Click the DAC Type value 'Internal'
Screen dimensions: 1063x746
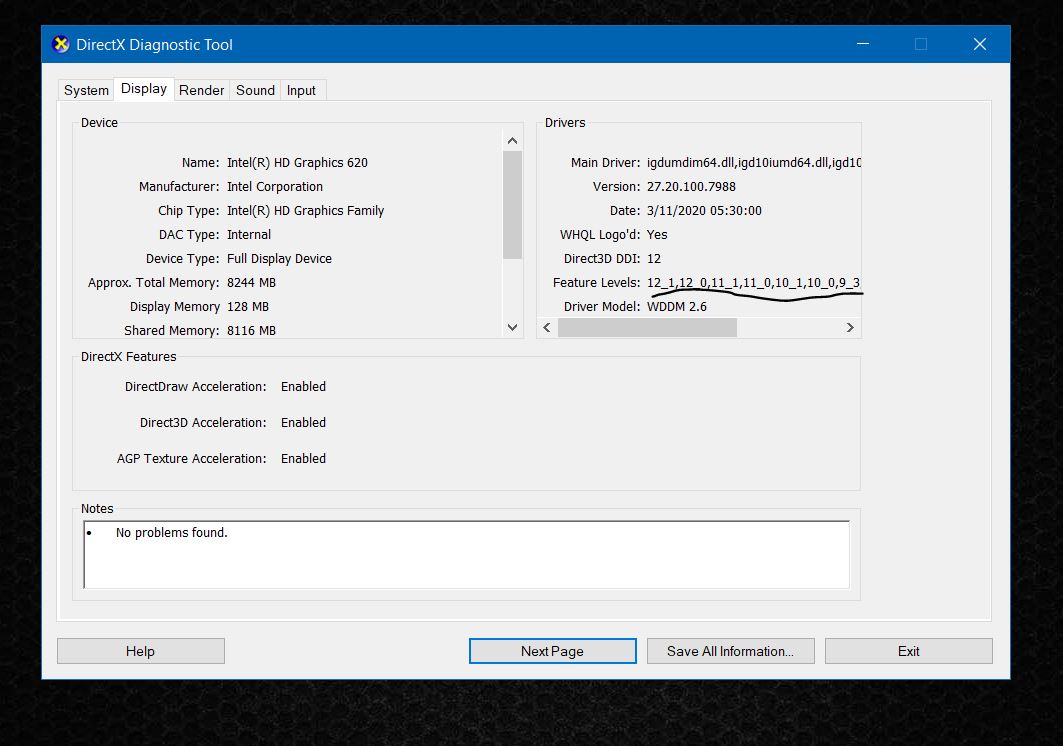[x=249, y=235]
